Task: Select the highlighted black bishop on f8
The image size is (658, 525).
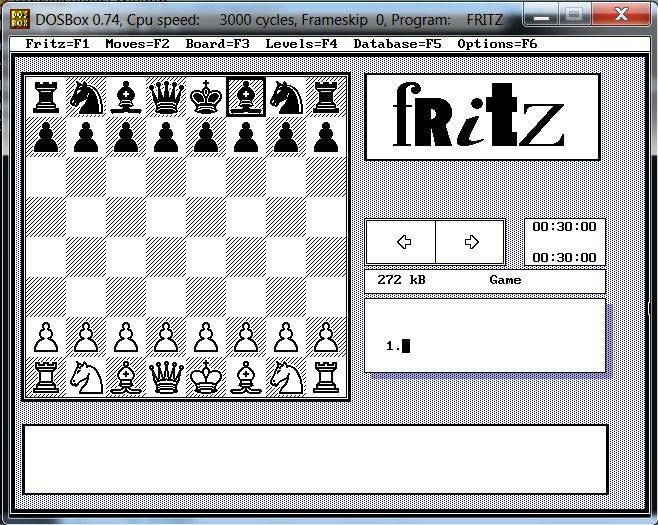Action: 246,97
